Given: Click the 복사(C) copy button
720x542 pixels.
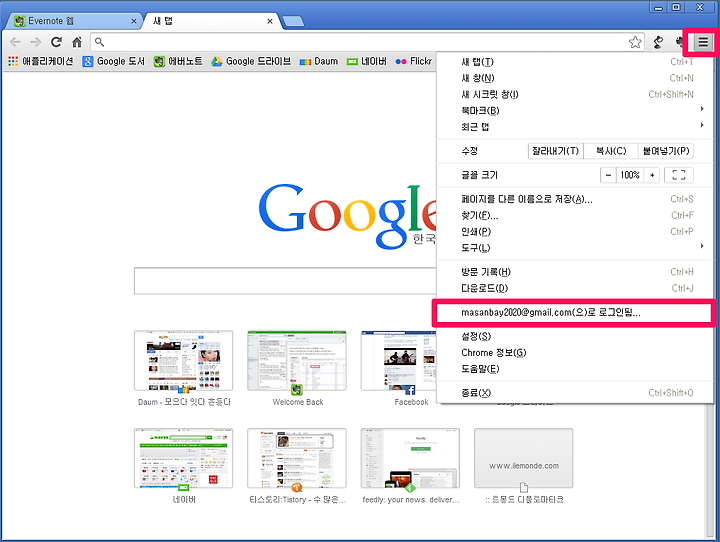Looking at the screenshot, I should click(611, 151).
